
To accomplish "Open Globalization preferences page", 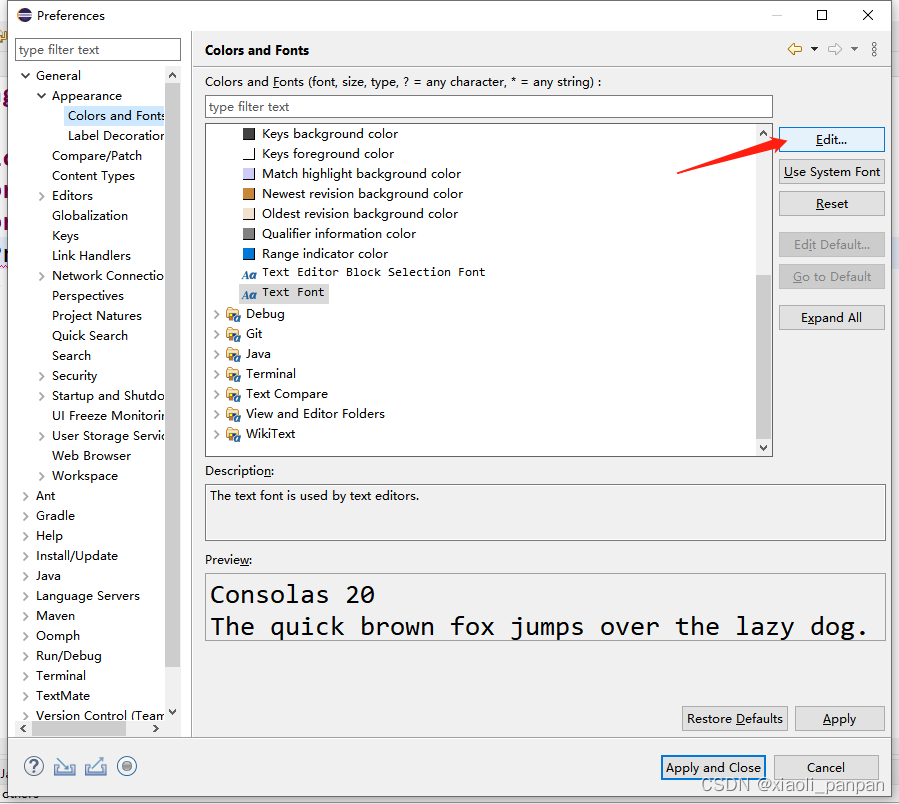I will tap(90, 216).
